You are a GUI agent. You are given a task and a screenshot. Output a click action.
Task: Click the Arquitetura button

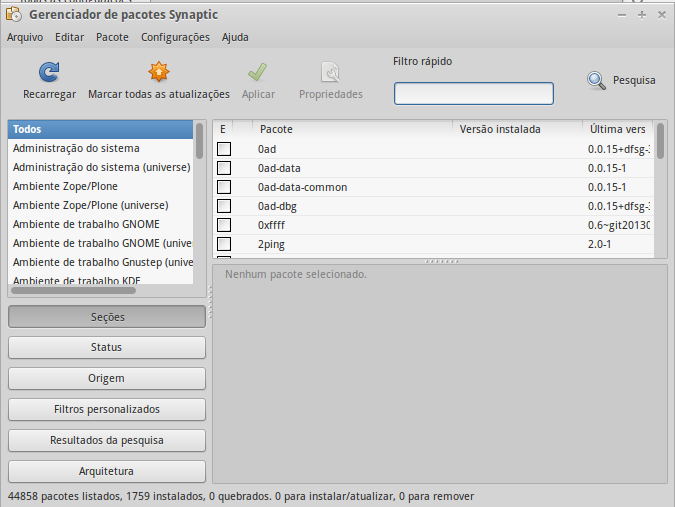click(107, 471)
